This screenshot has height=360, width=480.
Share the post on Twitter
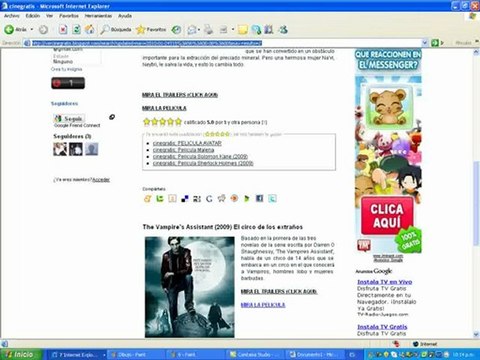[x=272, y=199]
